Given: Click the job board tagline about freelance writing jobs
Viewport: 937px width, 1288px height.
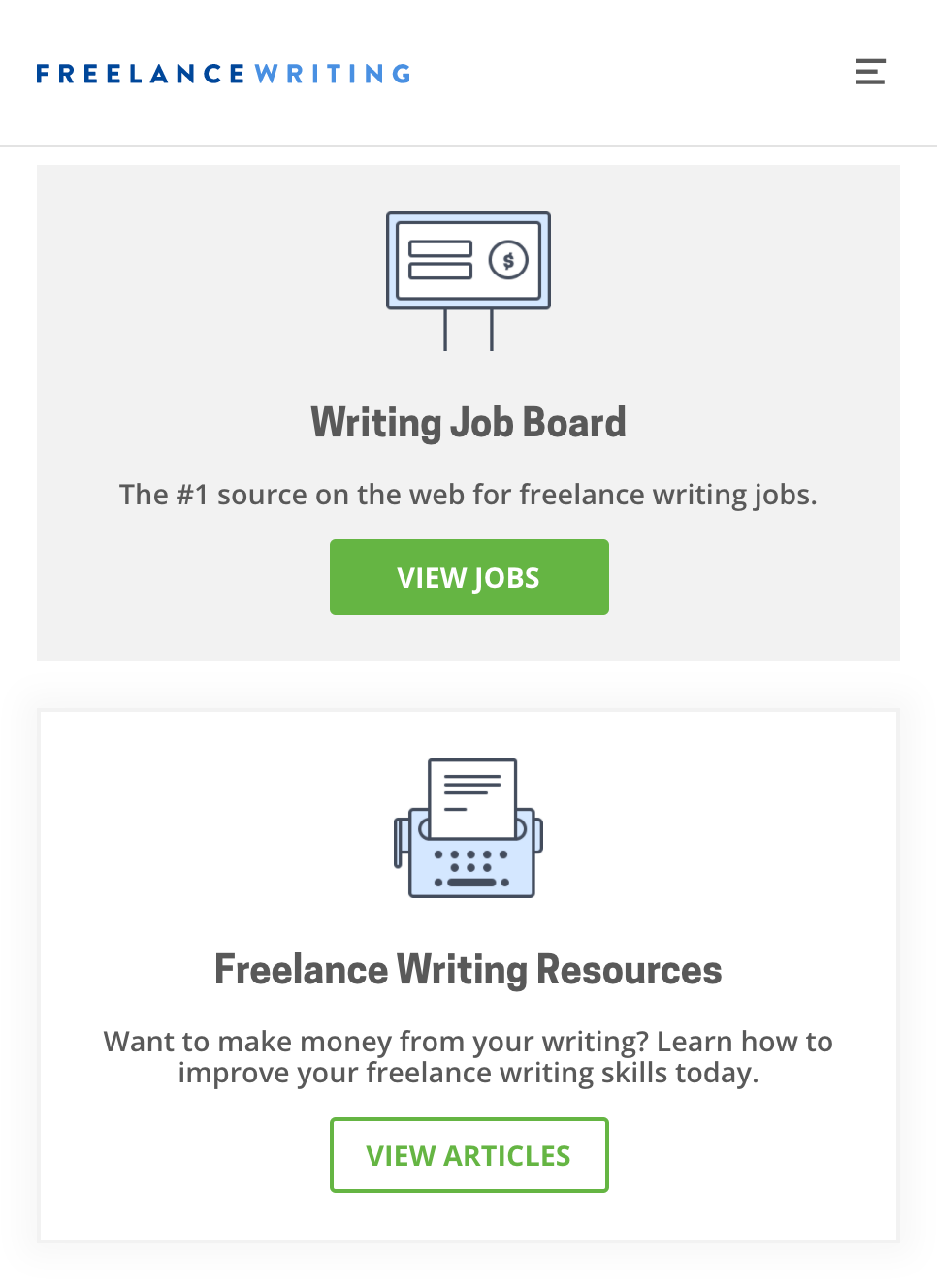Looking at the screenshot, I should point(468,495).
